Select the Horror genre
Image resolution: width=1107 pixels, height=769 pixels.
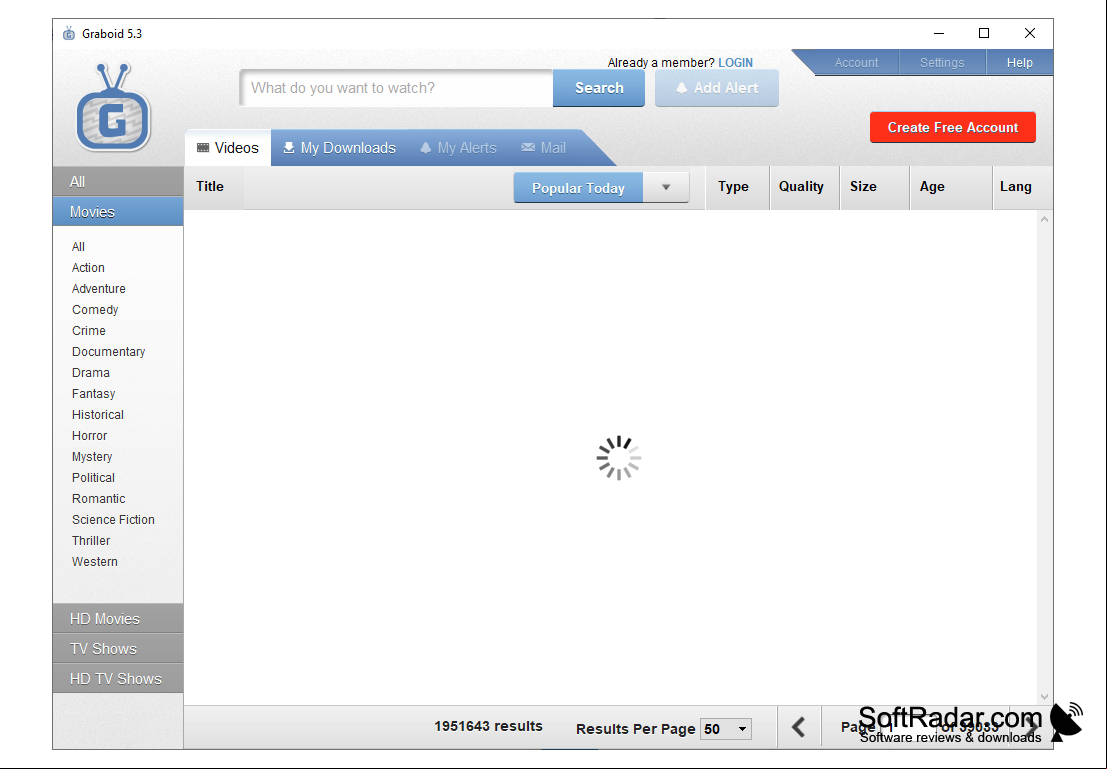pyautogui.click(x=90, y=436)
